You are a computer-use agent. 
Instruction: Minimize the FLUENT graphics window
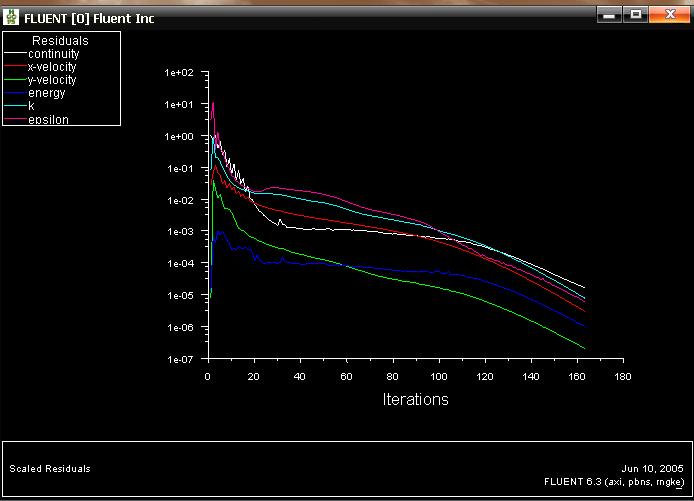(x=609, y=15)
